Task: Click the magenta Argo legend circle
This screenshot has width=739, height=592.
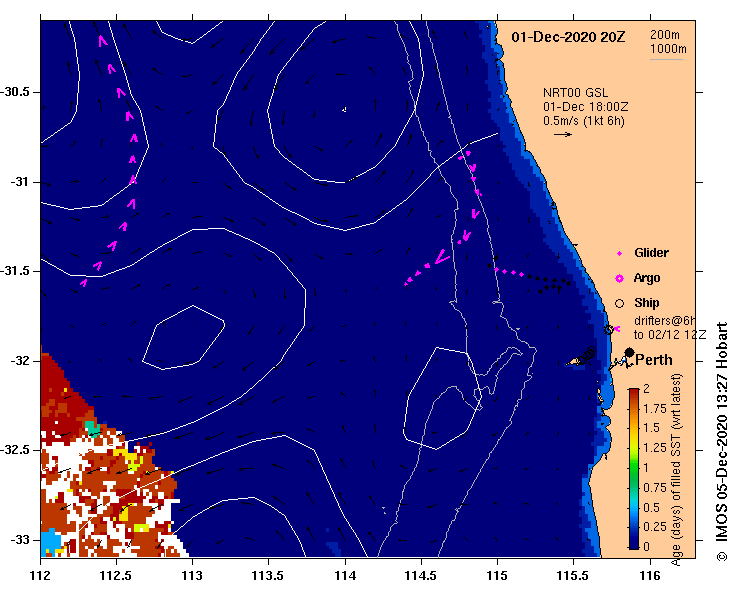Action: (x=619, y=279)
